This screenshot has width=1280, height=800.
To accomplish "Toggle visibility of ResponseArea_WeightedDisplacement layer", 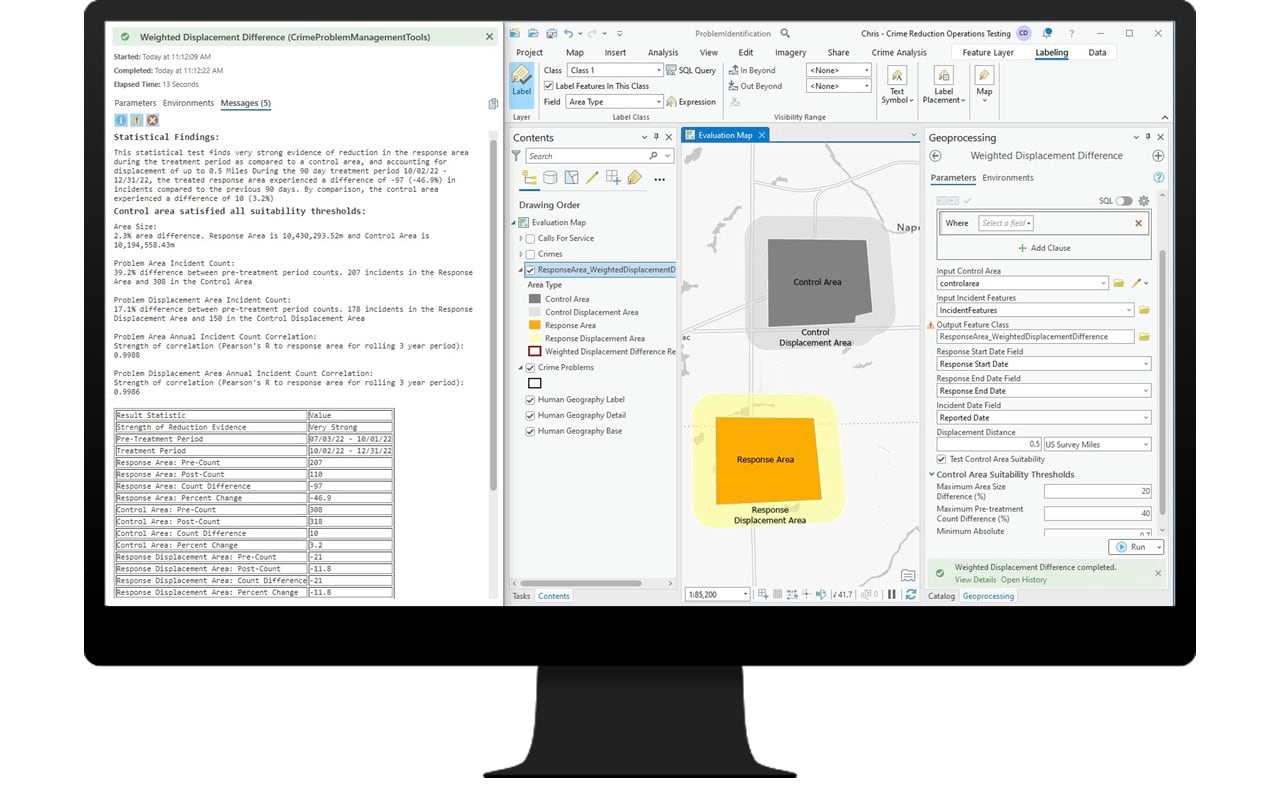I will pyautogui.click(x=530, y=270).
